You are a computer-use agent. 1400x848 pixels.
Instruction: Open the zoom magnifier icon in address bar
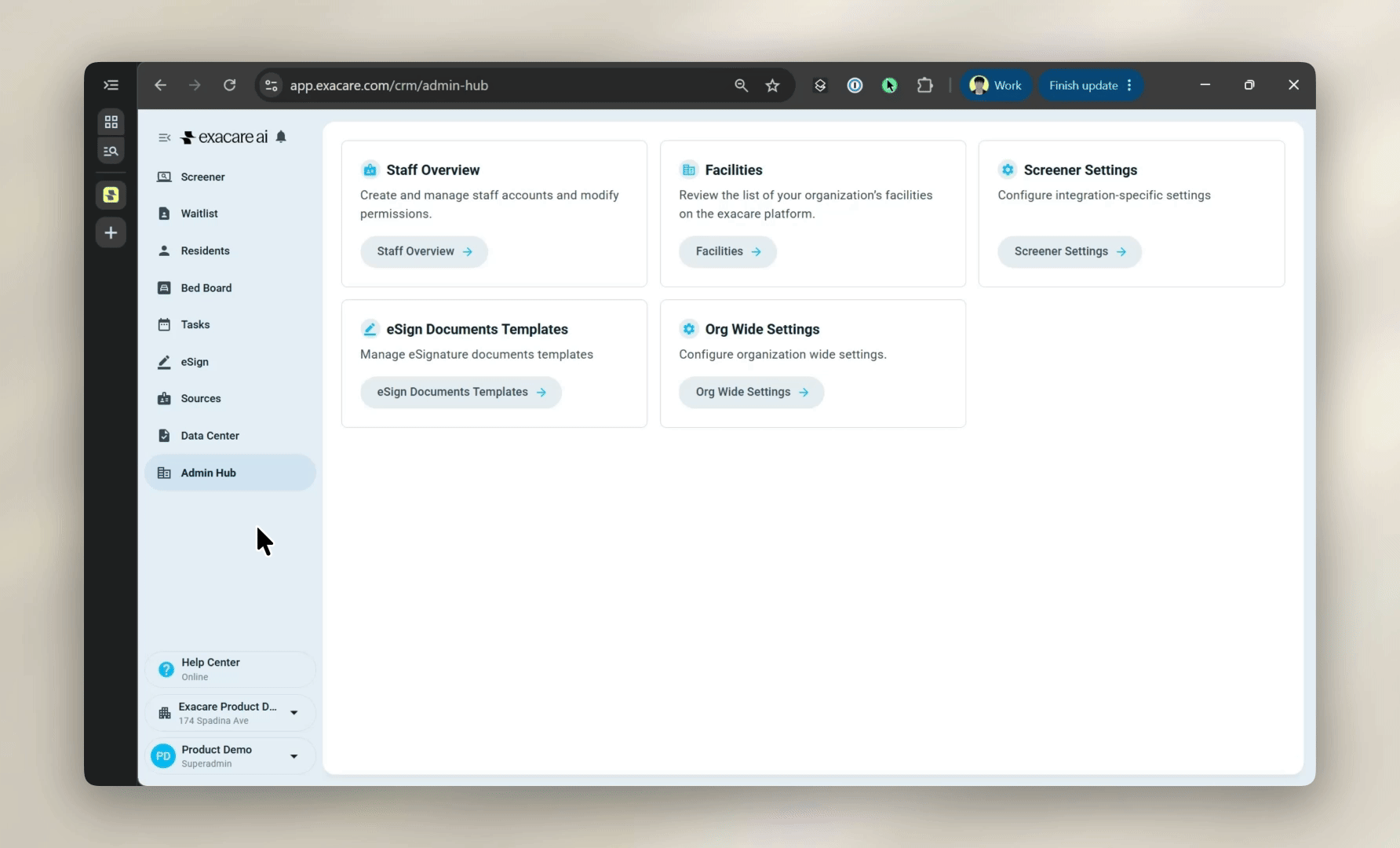pyautogui.click(x=741, y=85)
